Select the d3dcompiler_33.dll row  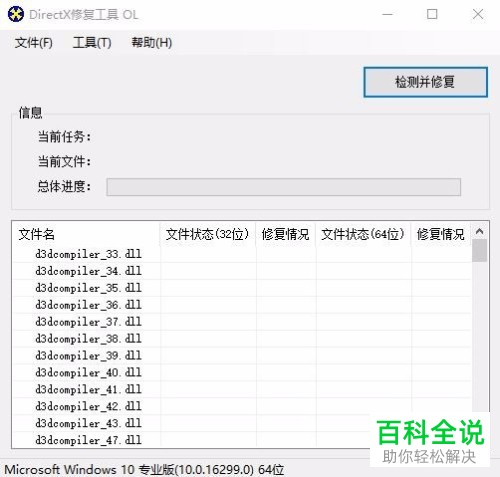(242, 254)
